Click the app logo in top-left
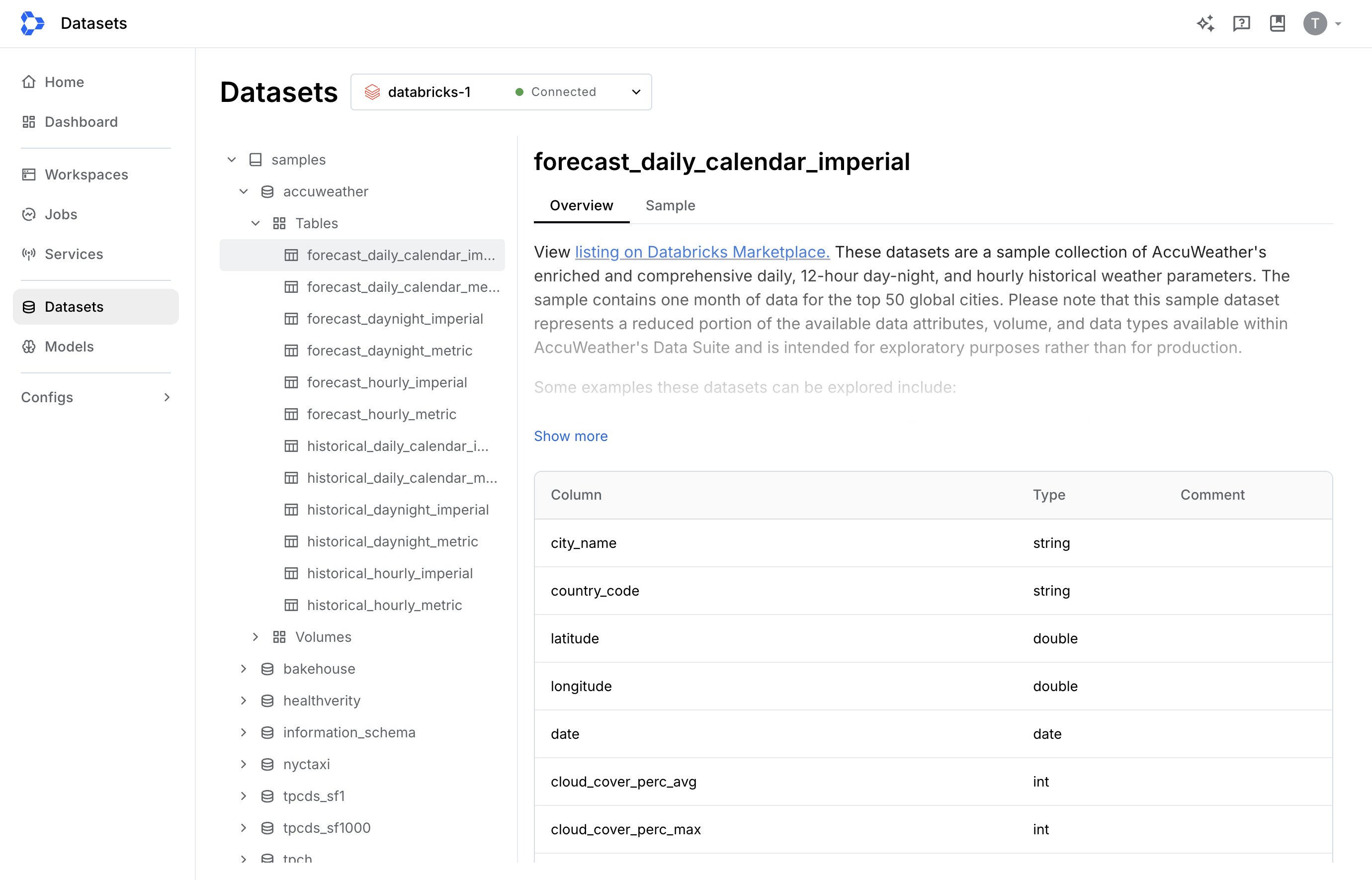 [x=32, y=23]
